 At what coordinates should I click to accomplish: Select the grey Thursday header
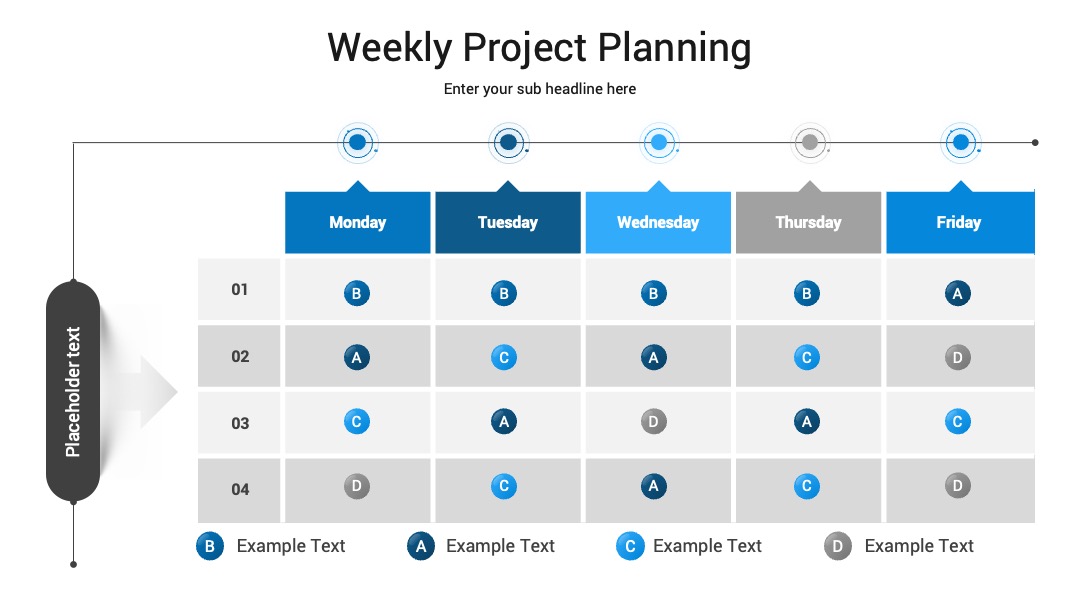[808, 222]
